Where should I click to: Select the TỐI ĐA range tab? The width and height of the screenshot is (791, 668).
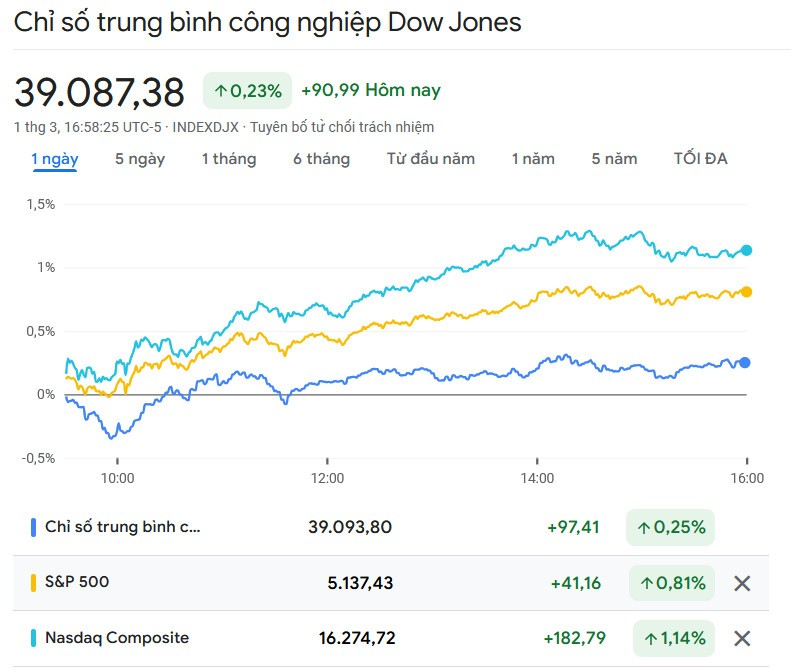[x=701, y=159]
